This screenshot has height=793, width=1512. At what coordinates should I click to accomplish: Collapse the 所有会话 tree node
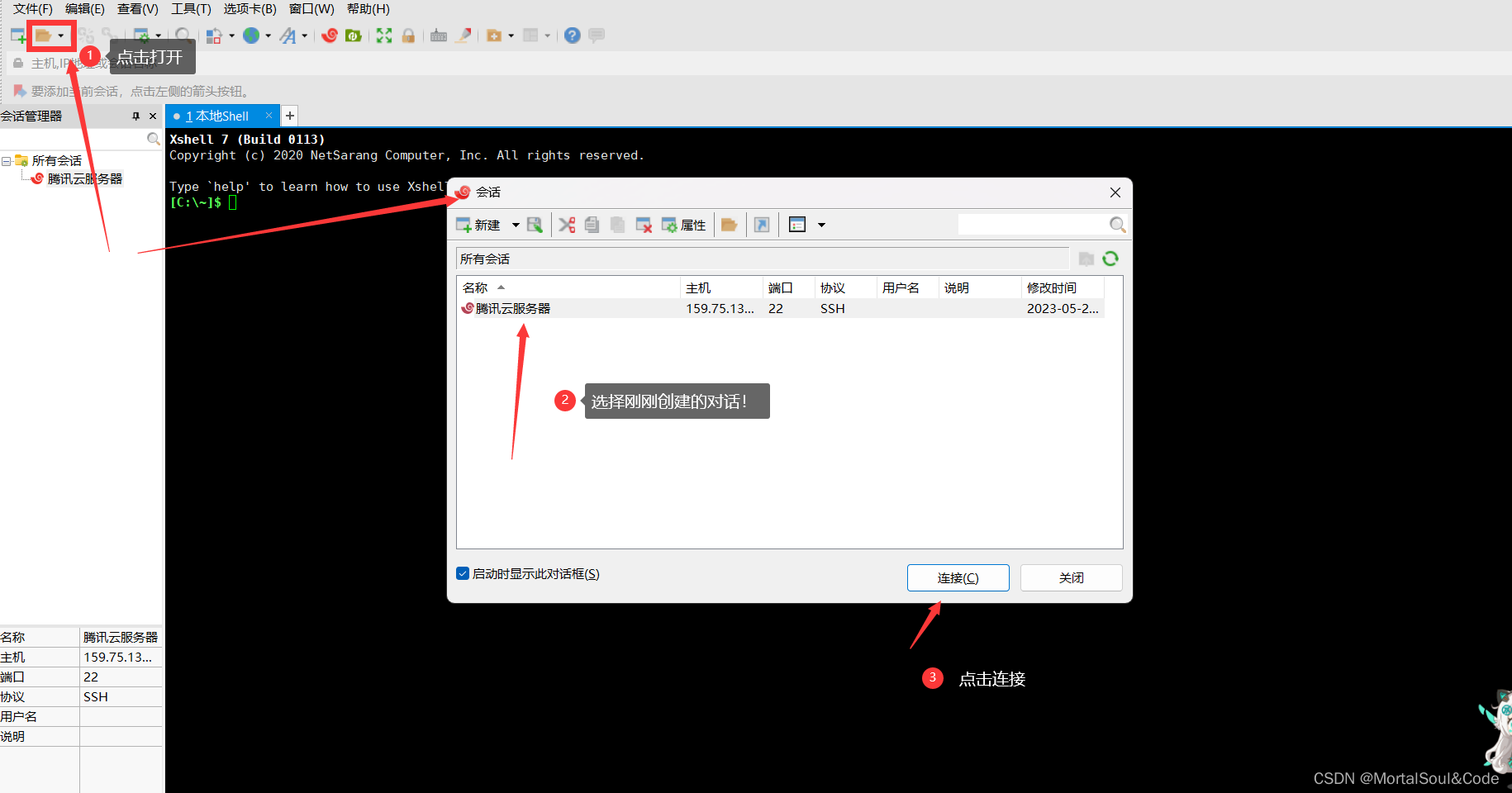(7, 161)
